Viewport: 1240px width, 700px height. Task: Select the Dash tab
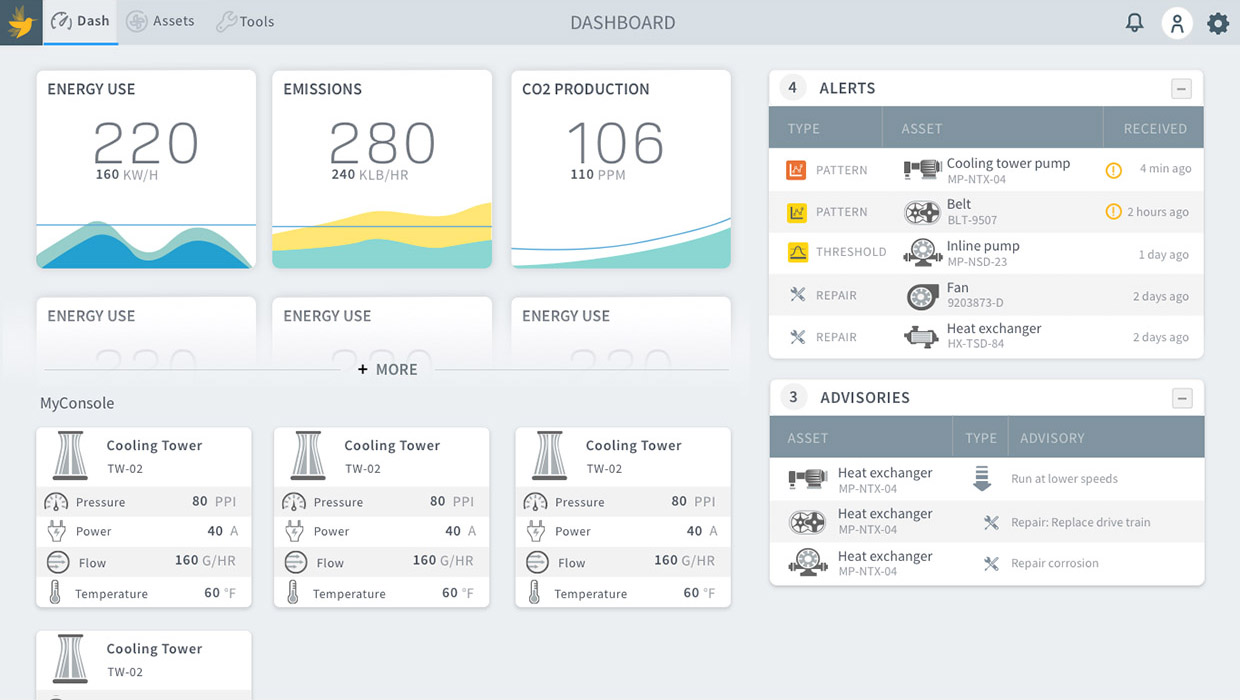click(81, 22)
